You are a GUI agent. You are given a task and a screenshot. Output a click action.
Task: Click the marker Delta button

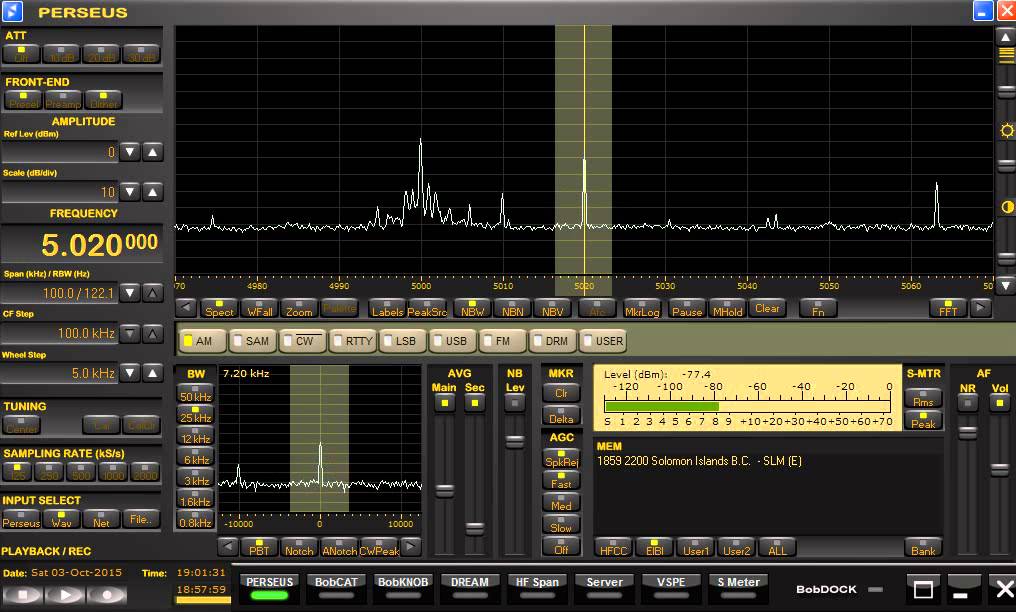pos(561,416)
